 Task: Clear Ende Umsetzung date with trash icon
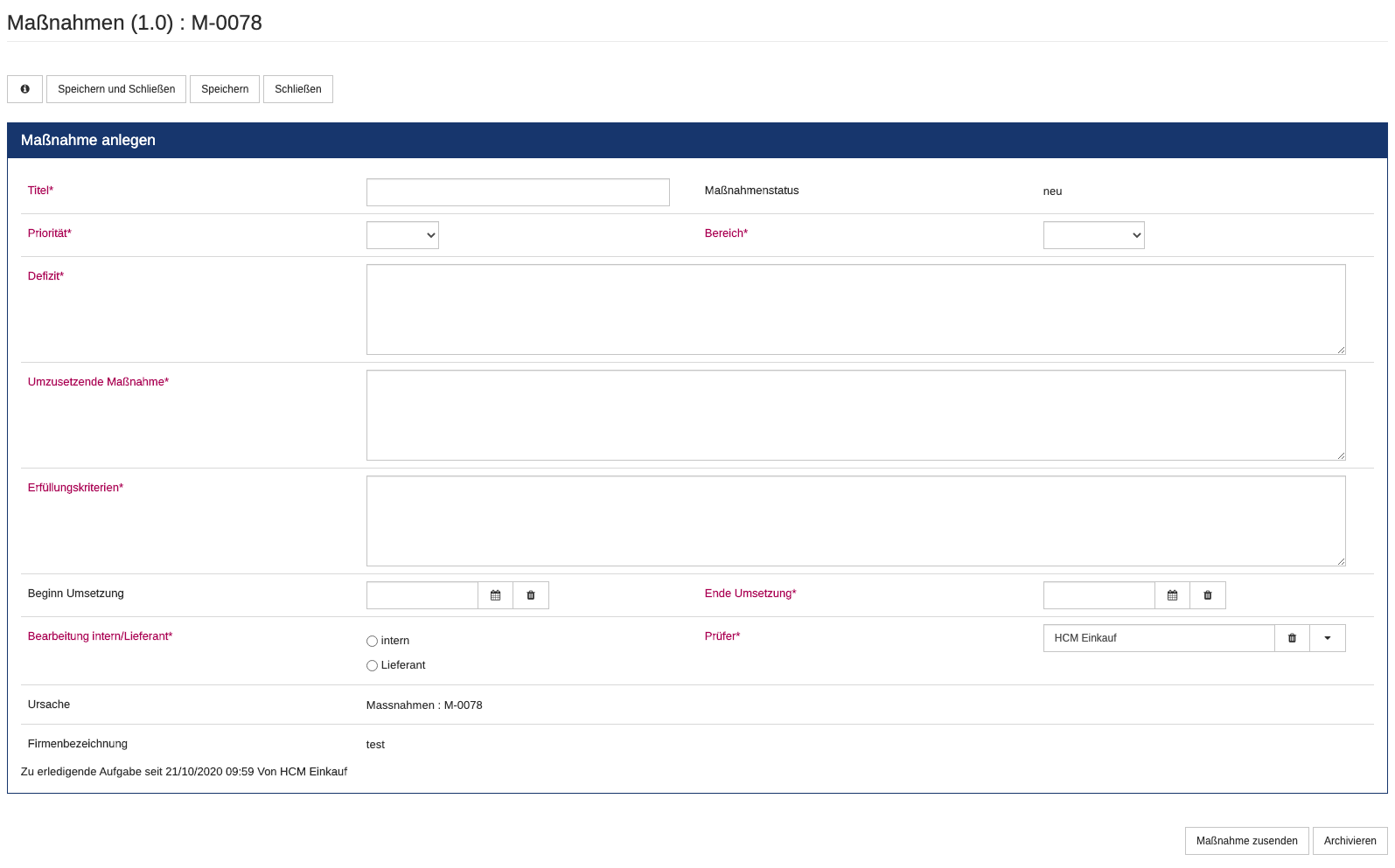(1208, 595)
